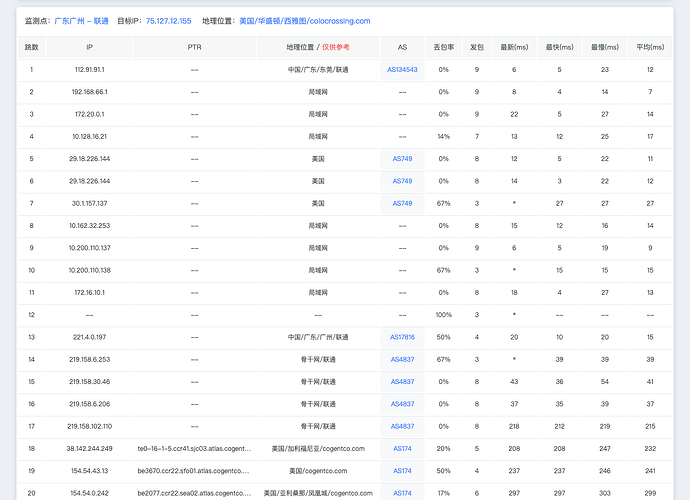
Task: Click IP cell 219.158.30.46
Action: (x=89, y=382)
